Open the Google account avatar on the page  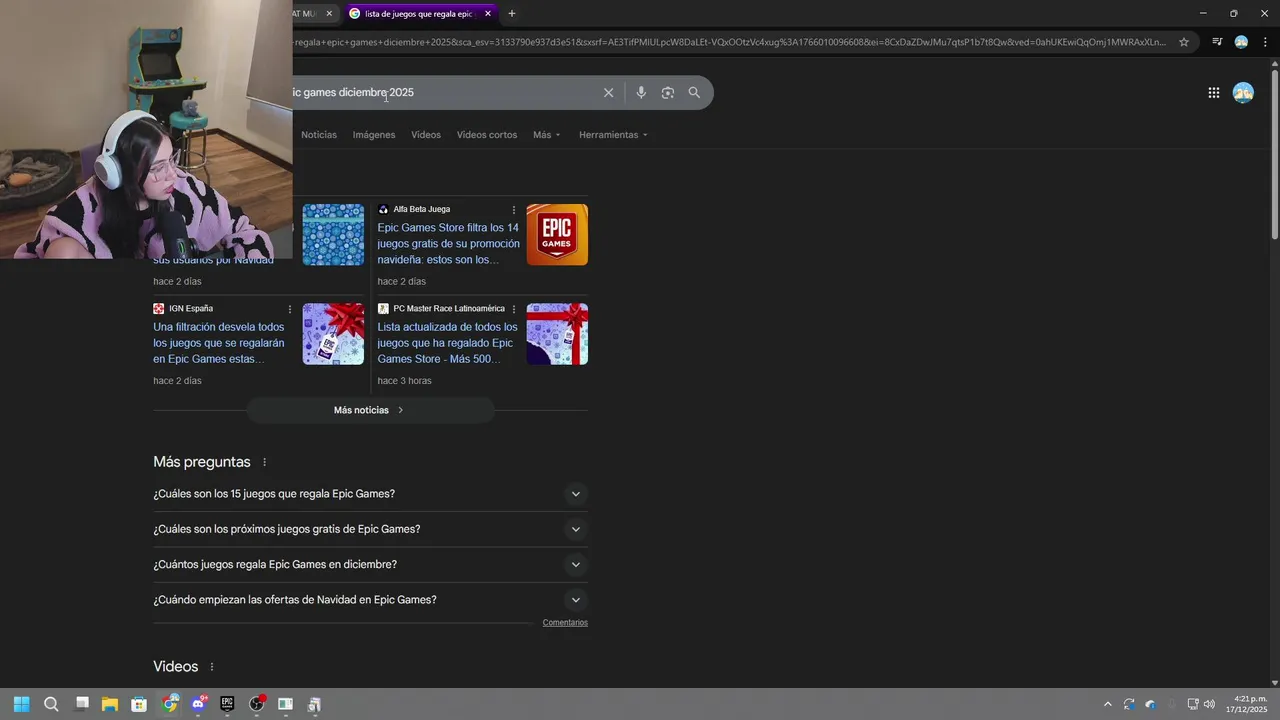click(1243, 93)
